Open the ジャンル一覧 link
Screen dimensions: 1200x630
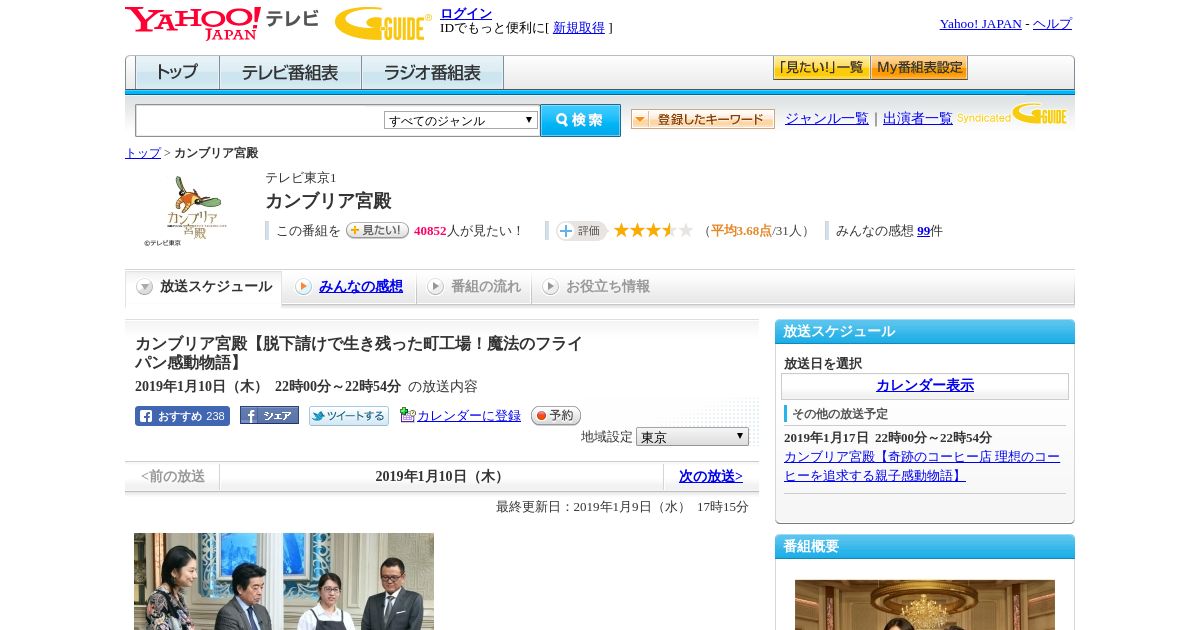coord(827,118)
